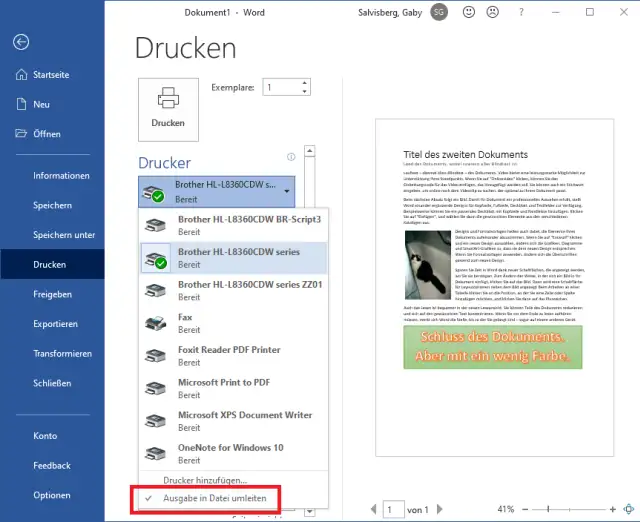Click the frowning face feedback icon
Screen dimensions: 640x522
[493, 12]
